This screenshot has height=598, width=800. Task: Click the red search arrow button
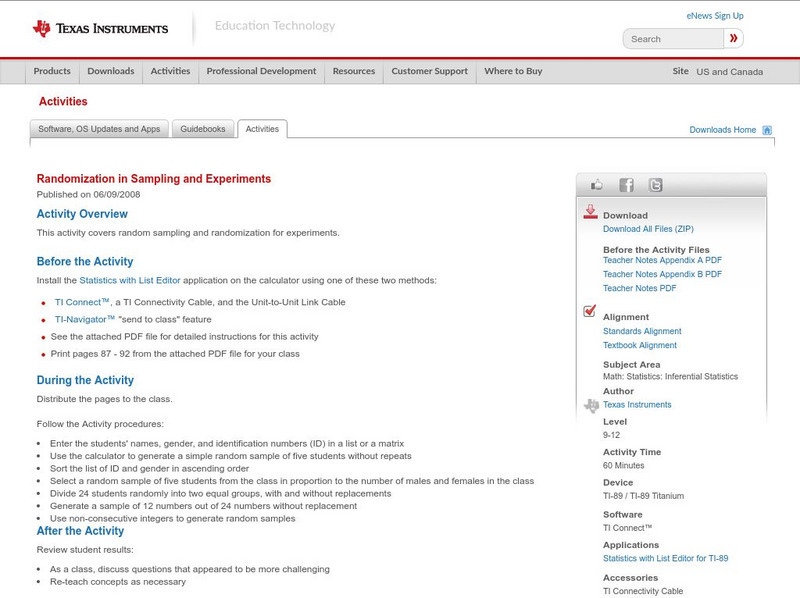pos(733,38)
